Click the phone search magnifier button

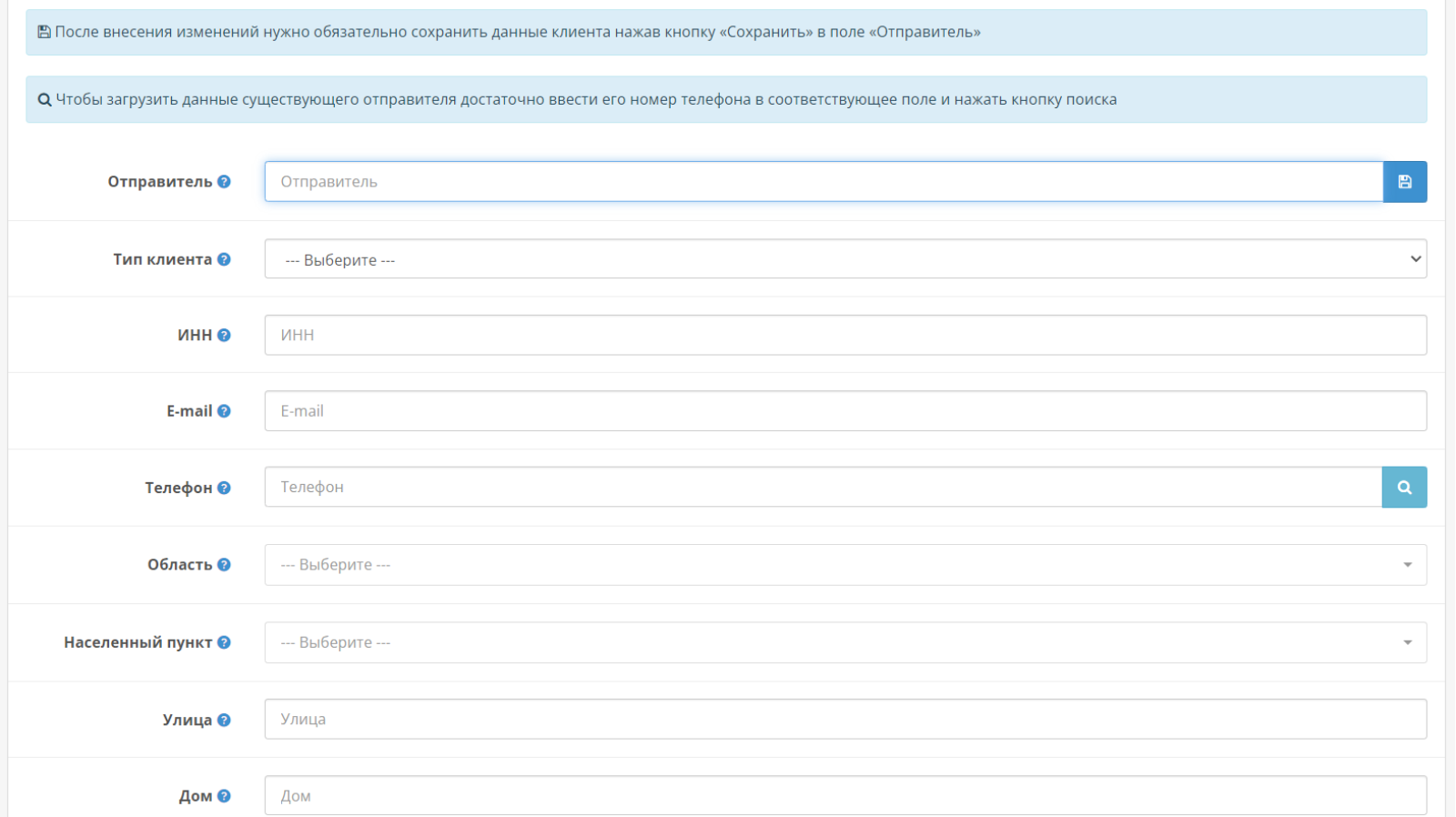tap(1404, 488)
